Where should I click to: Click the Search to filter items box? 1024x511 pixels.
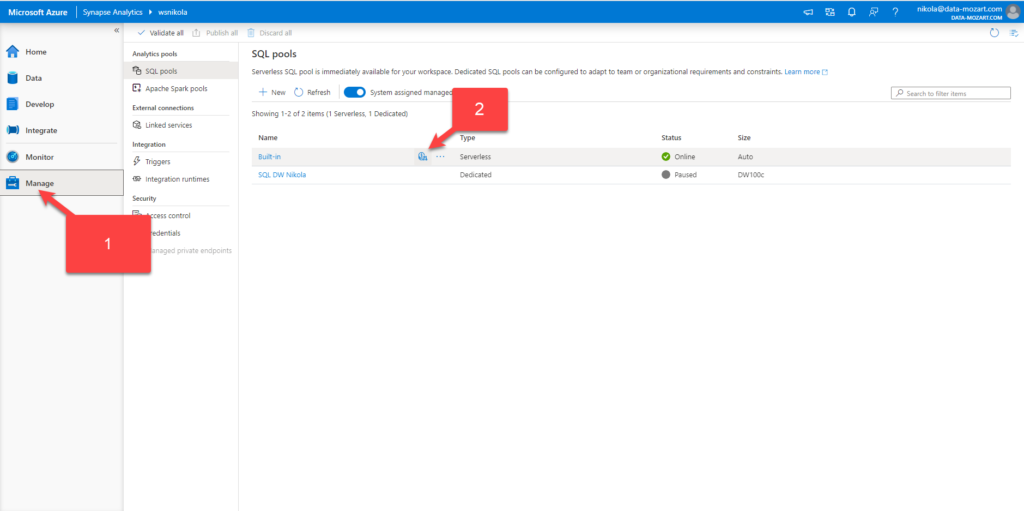950,93
